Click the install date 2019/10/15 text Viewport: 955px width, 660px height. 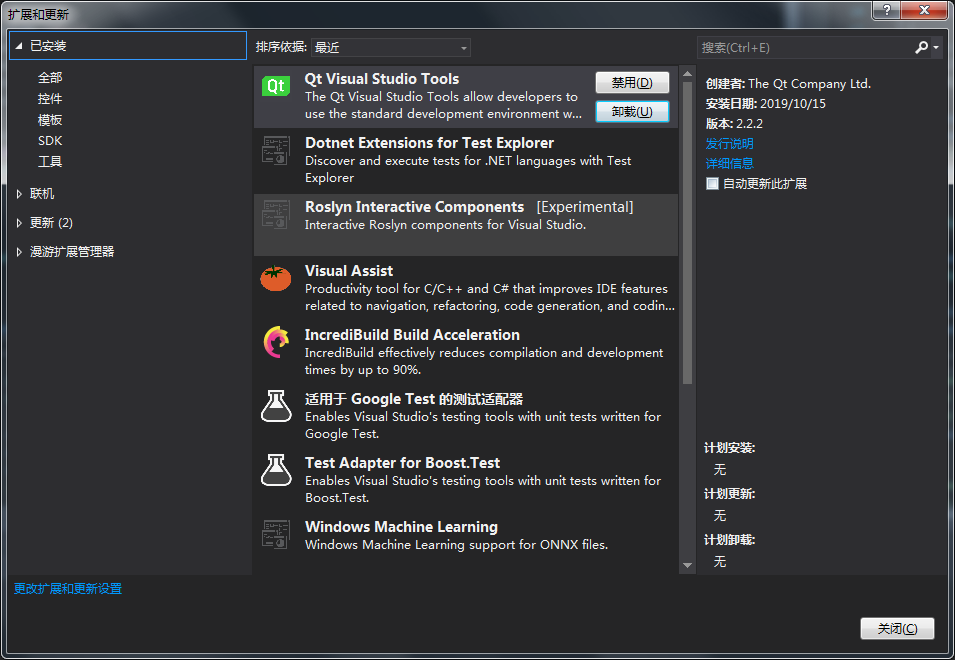(x=793, y=104)
